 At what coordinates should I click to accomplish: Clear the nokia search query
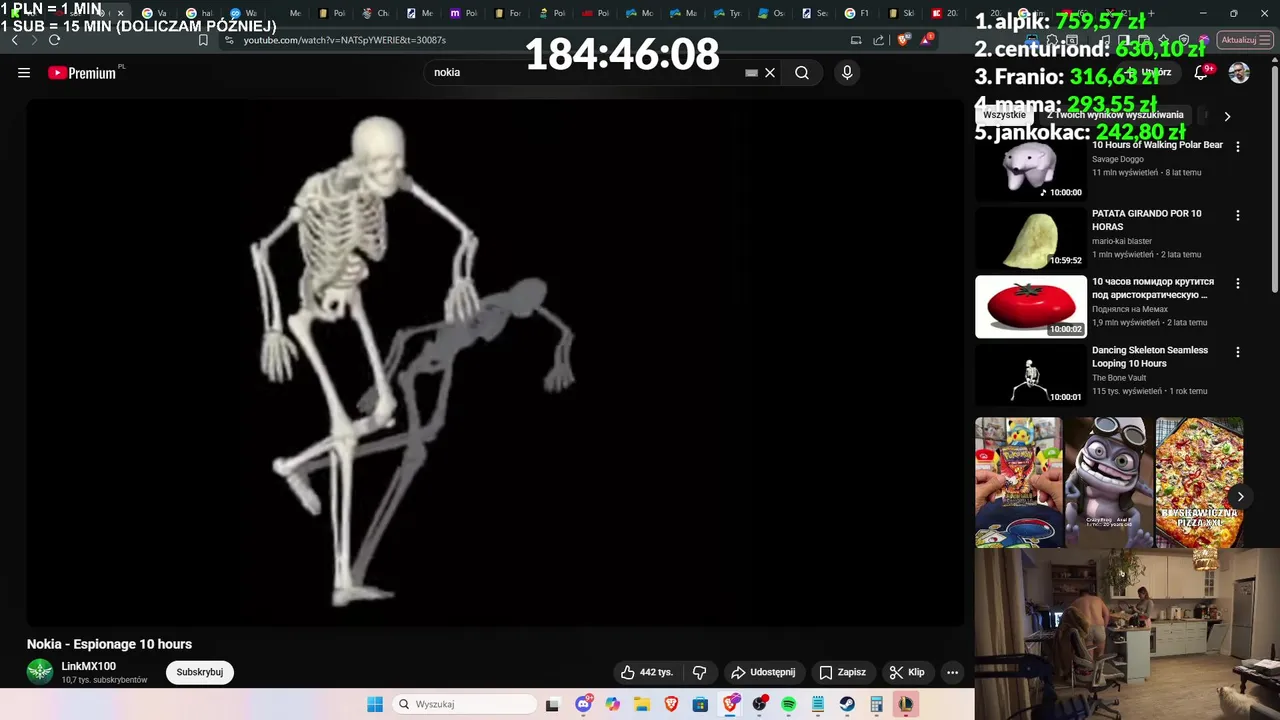[770, 72]
